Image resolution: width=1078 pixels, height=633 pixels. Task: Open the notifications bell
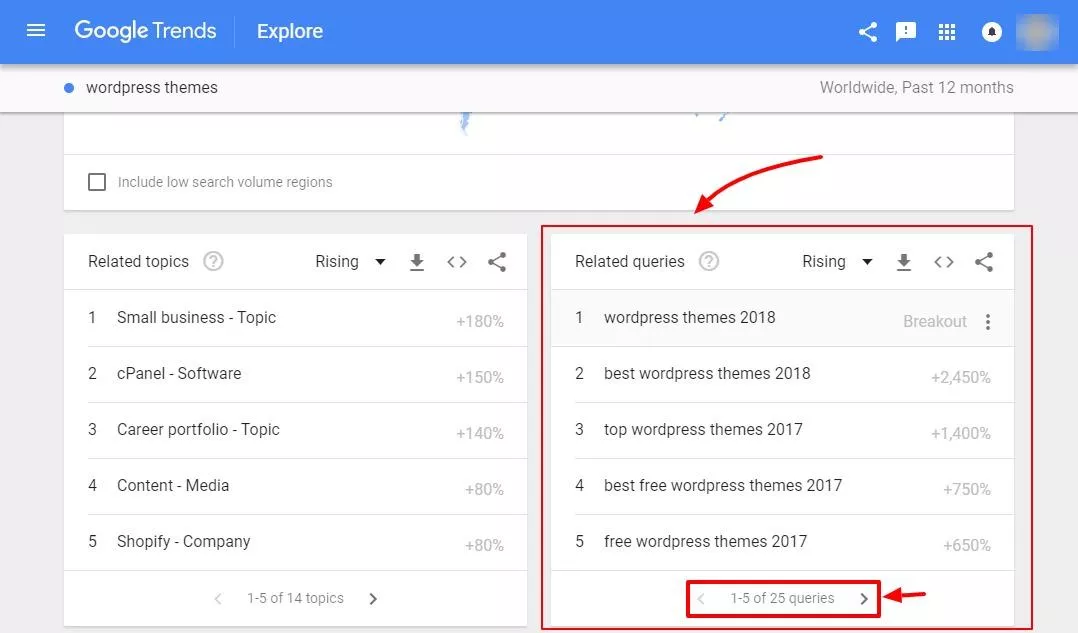[991, 32]
